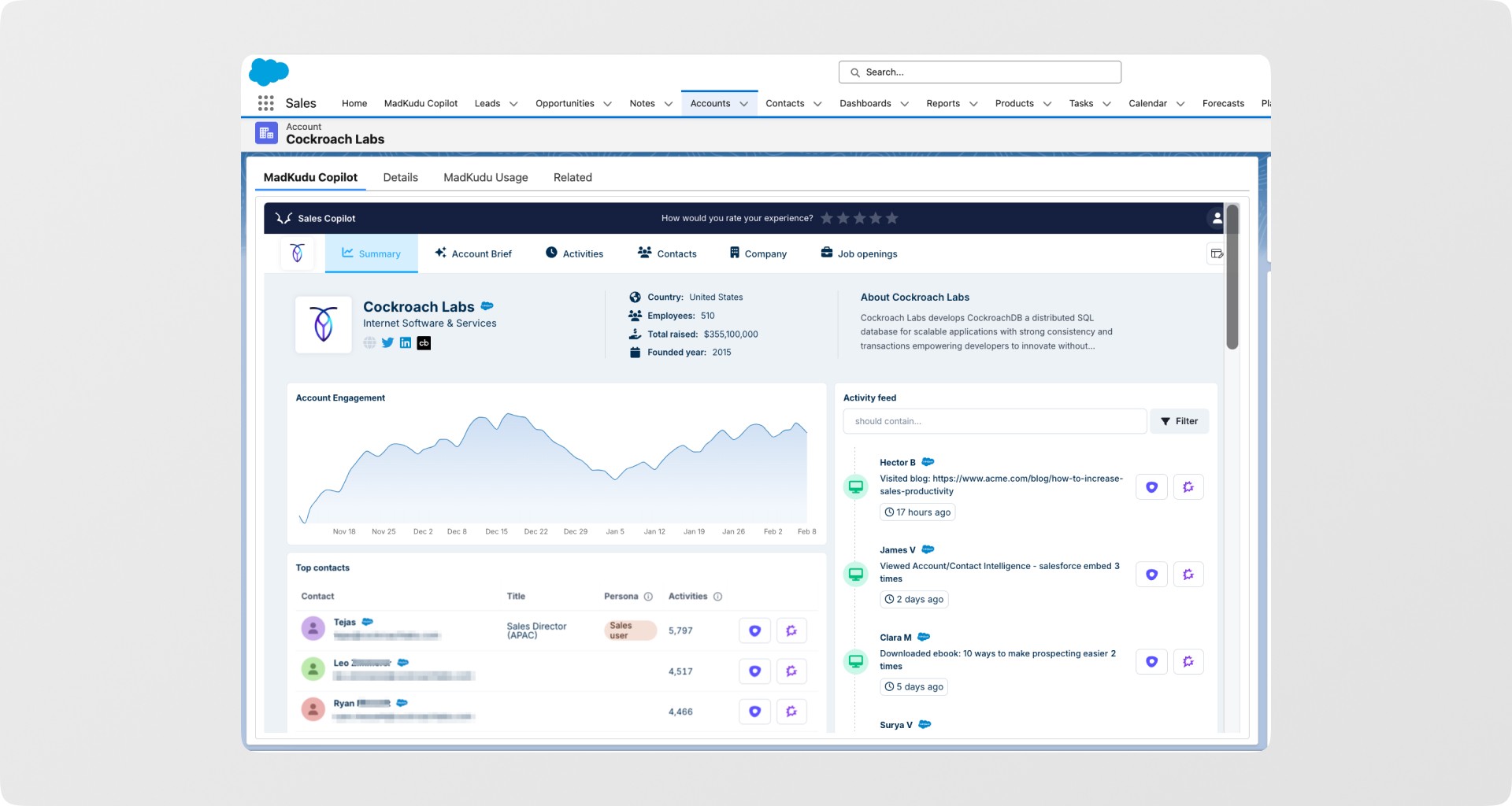Open MadKudu Copilot nav item
This screenshot has height=806, width=1512.
(421, 103)
